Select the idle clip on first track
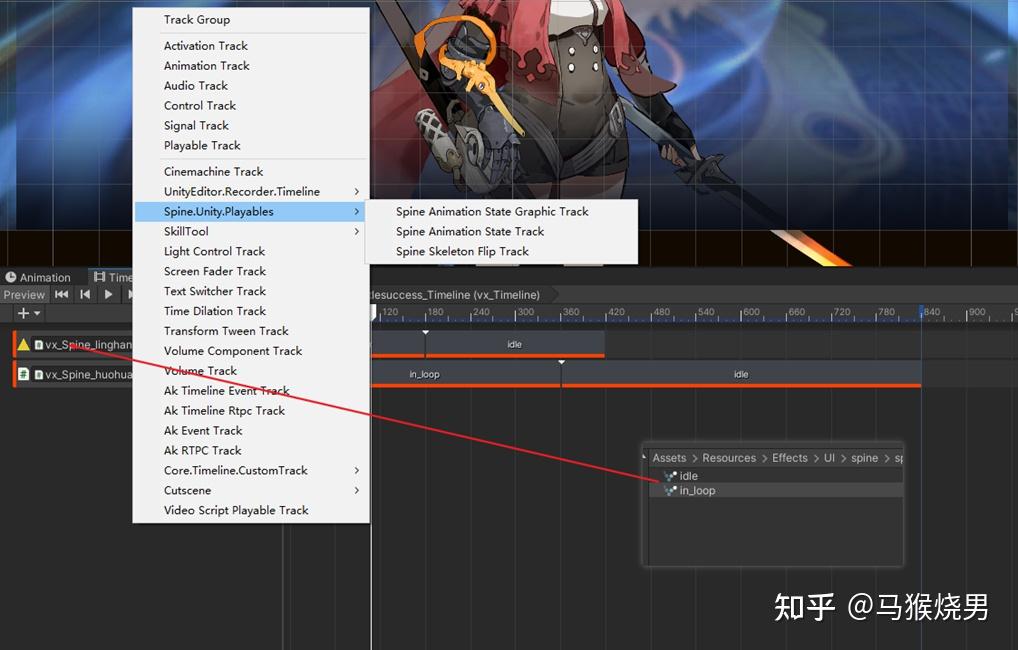The width and height of the screenshot is (1018, 650). pos(514,344)
